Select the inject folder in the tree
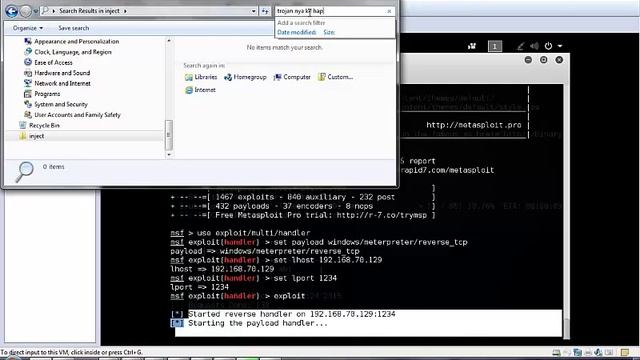The image size is (640, 360). click(37, 136)
